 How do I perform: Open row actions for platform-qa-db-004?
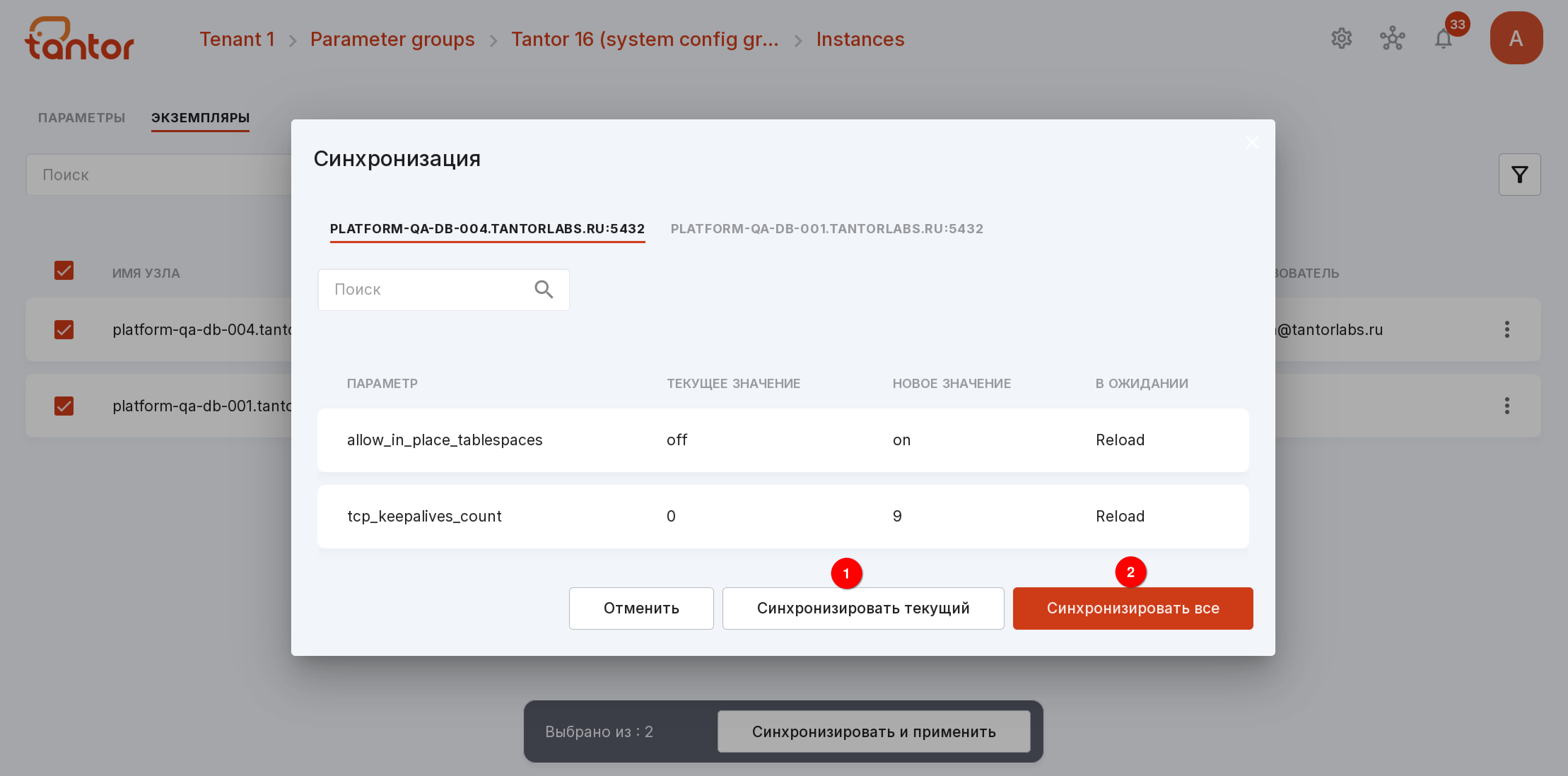point(1506,329)
